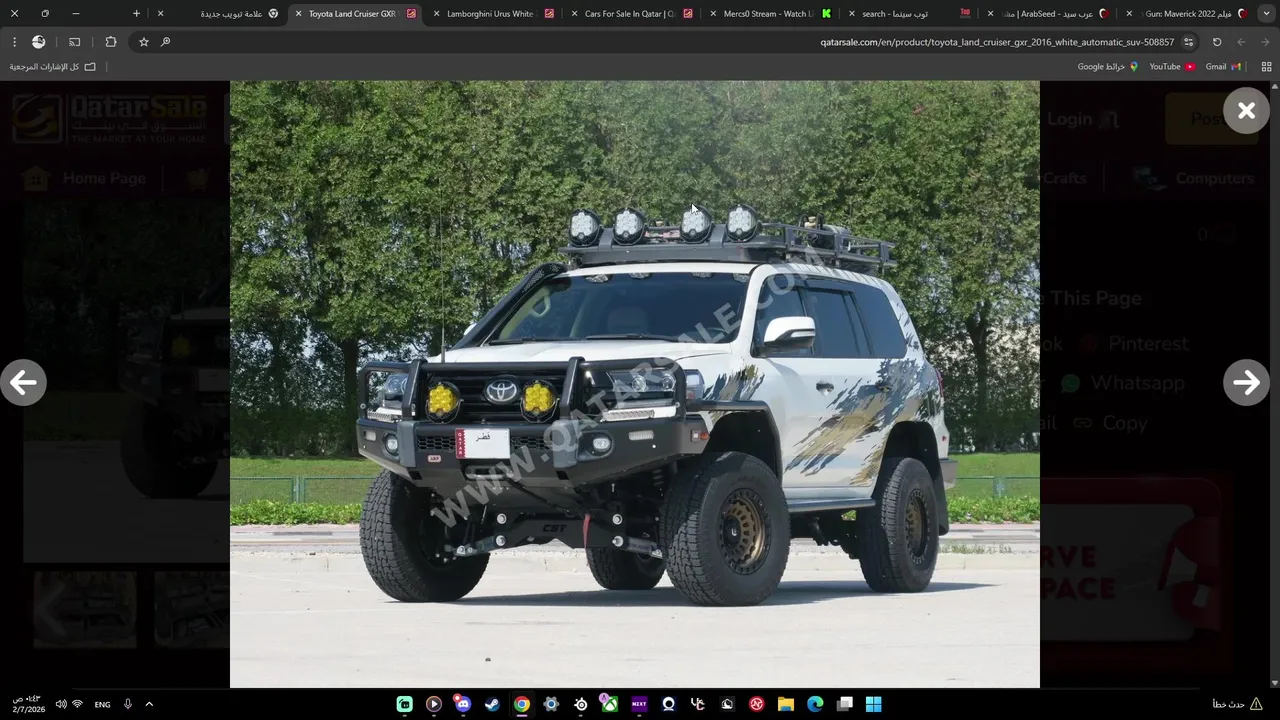Switch to the Gun: Maverick 2022 tab
This screenshot has height=720, width=1280.
click(1186, 14)
